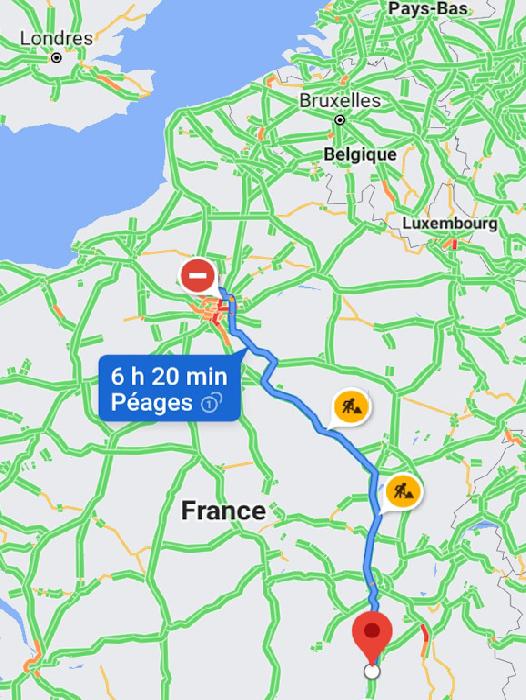This screenshot has width=526, height=700.
Task: Open the roadworks alert nearest the destination pin
Action: pyautogui.click(x=404, y=492)
